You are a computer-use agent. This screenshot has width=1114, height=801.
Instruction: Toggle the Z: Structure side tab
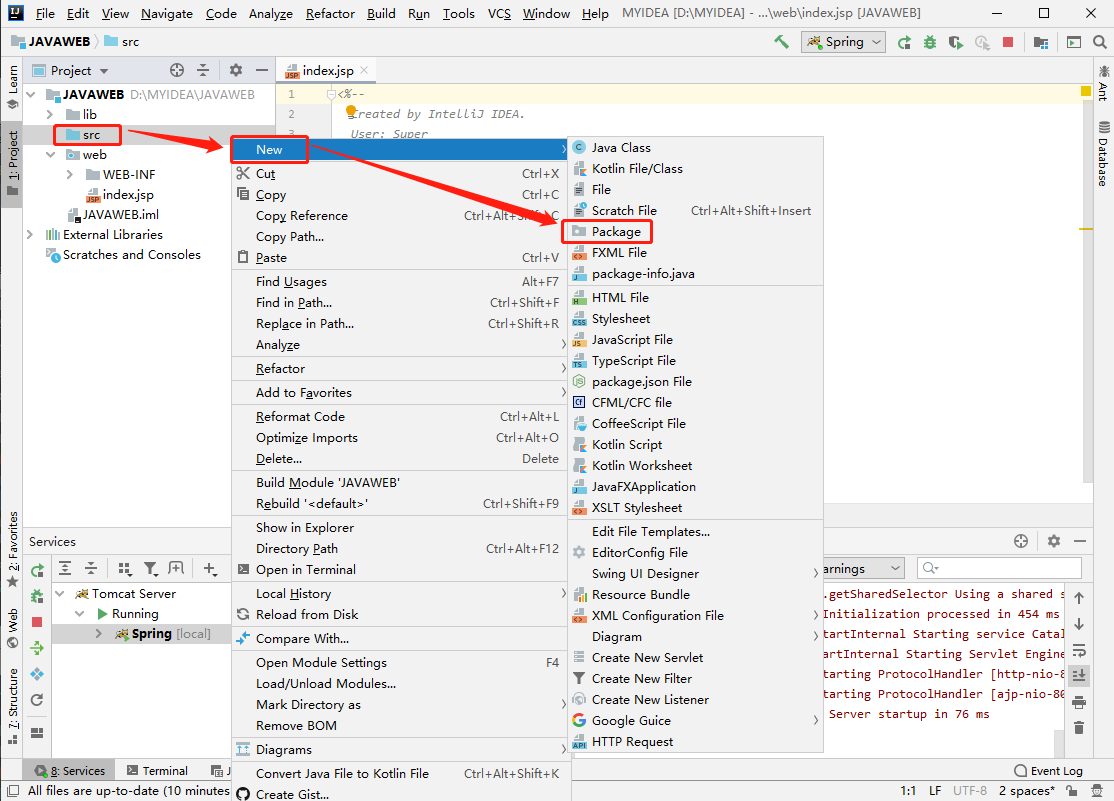coord(13,706)
